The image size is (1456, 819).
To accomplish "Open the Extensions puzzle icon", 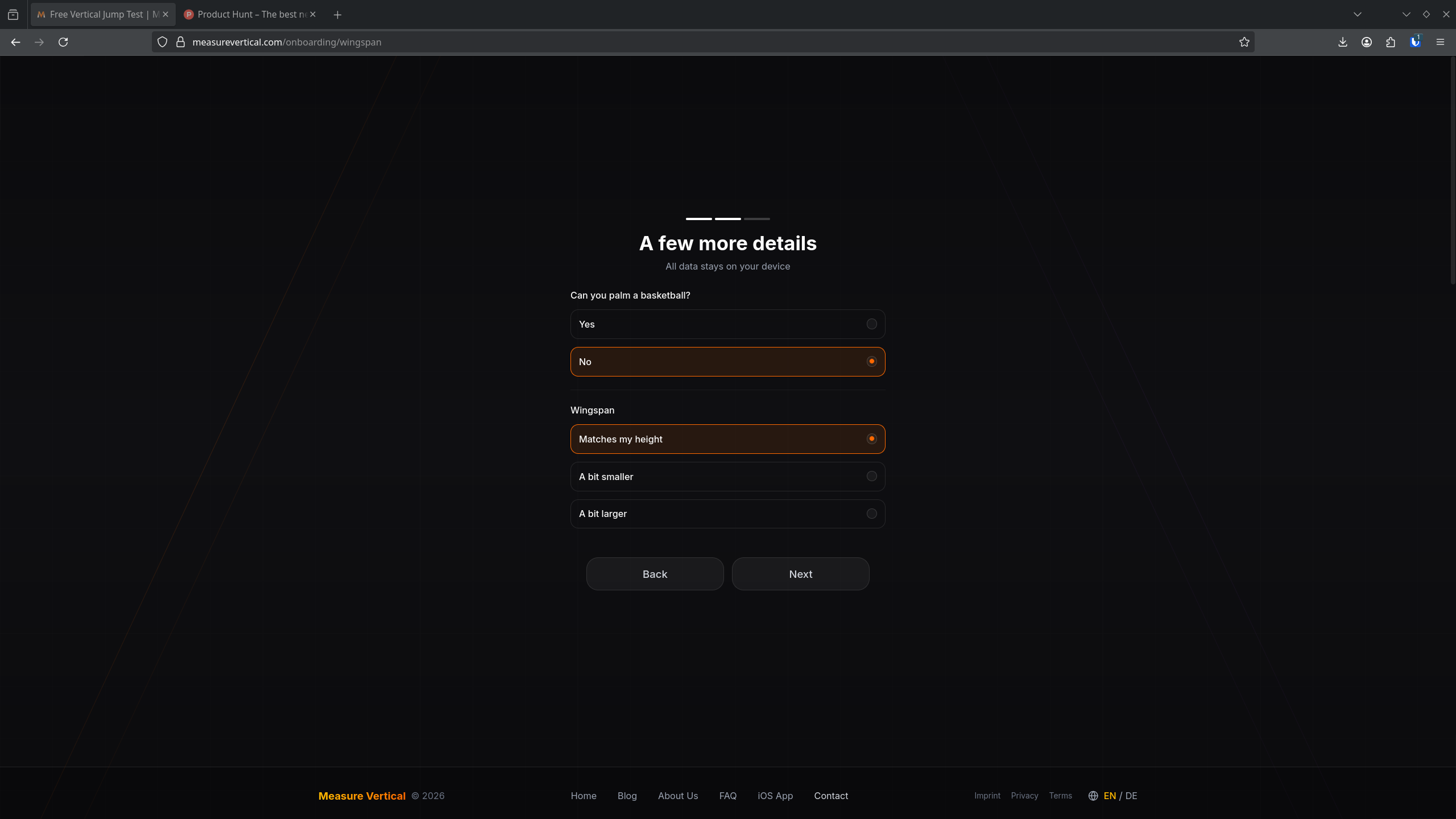I will 1390,42.
